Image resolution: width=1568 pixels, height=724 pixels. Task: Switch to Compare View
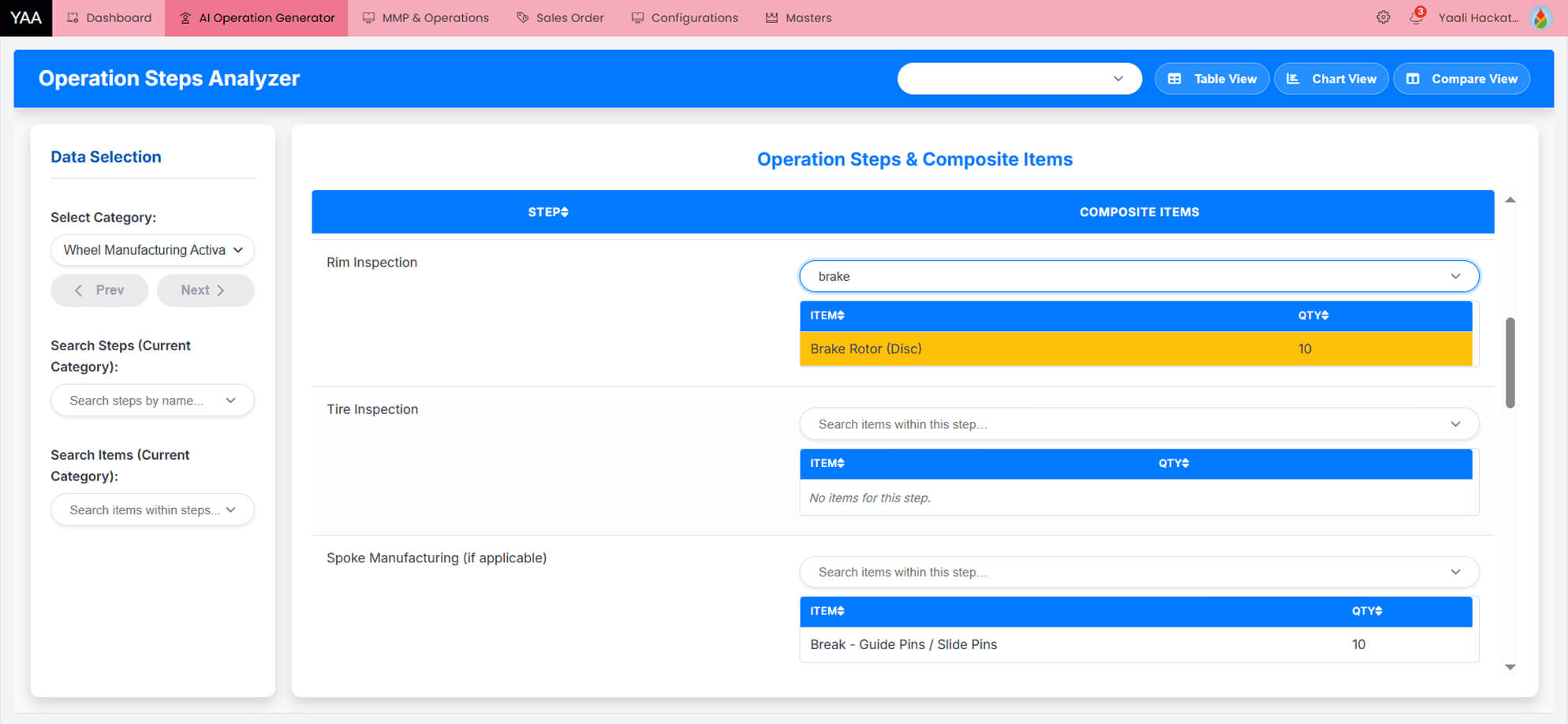pyautogui.click(x=1462, y=79)
